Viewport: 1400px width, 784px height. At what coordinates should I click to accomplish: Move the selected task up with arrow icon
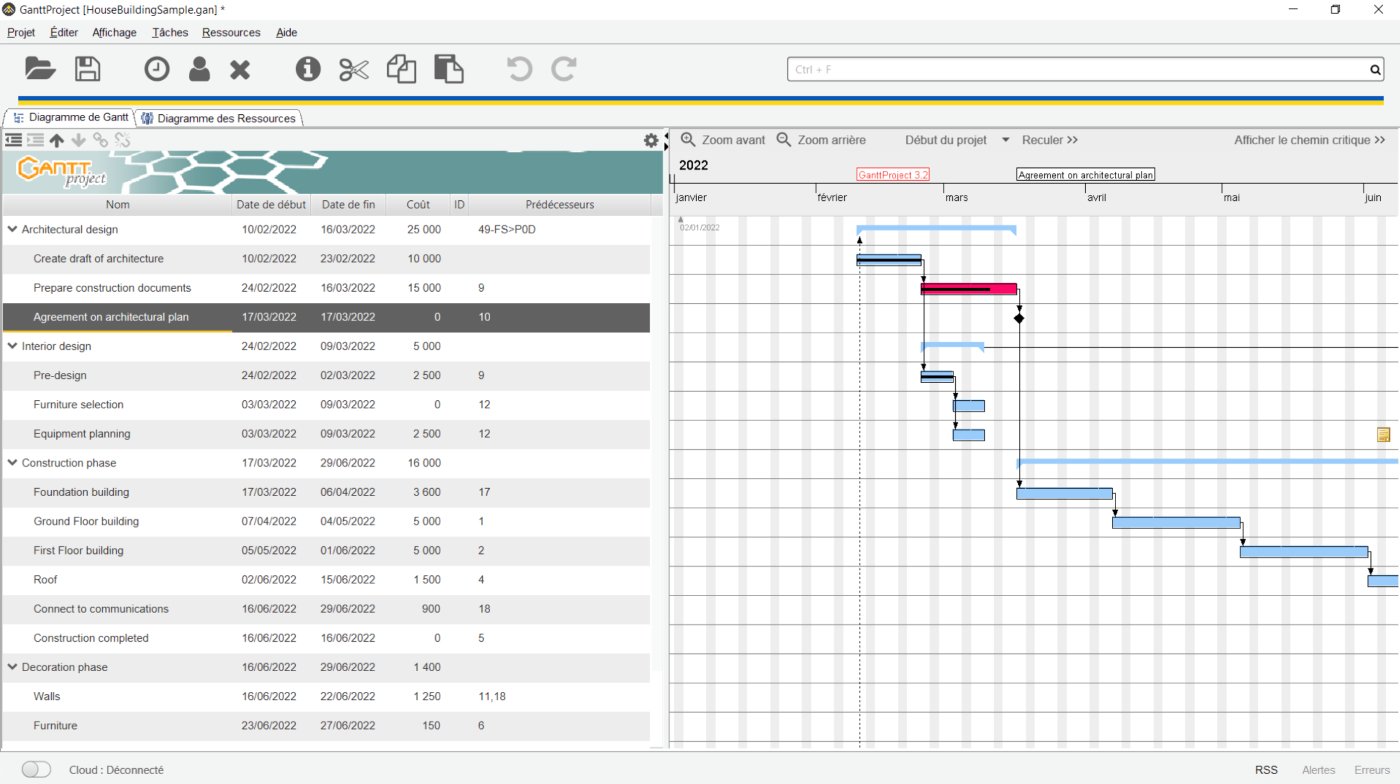click(56, 139)
